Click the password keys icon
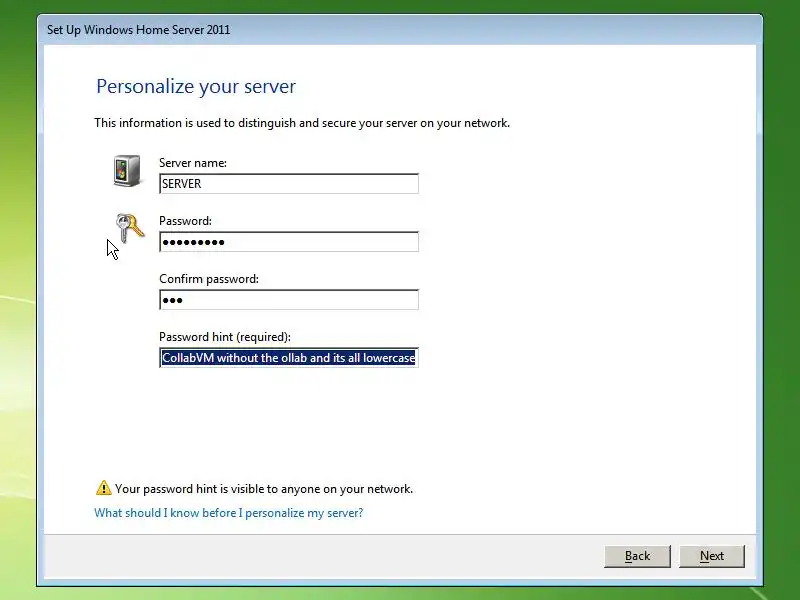The image size is (800, 600). (130, 228)
